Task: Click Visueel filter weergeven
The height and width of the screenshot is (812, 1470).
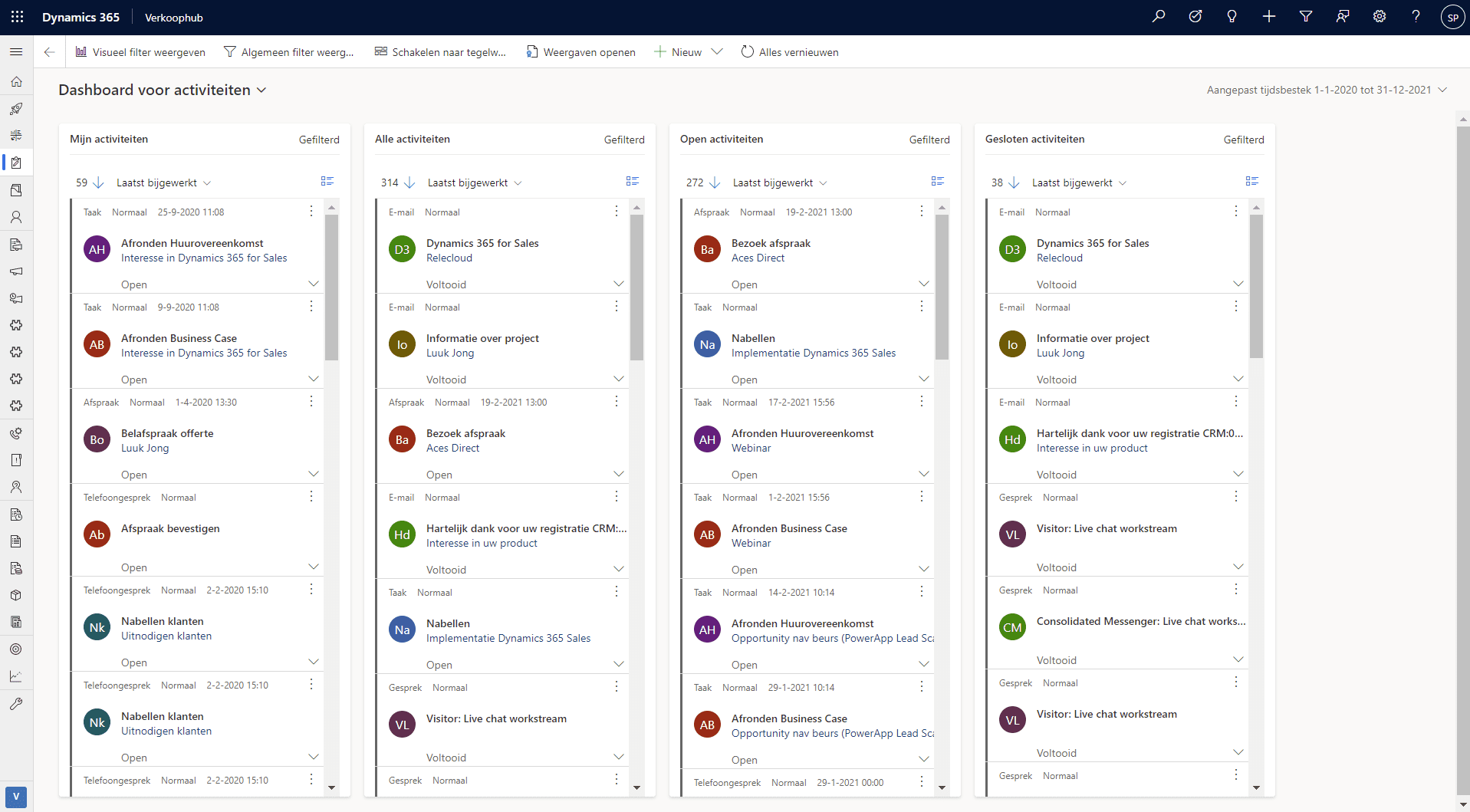Action: click(x=140, y=52)
